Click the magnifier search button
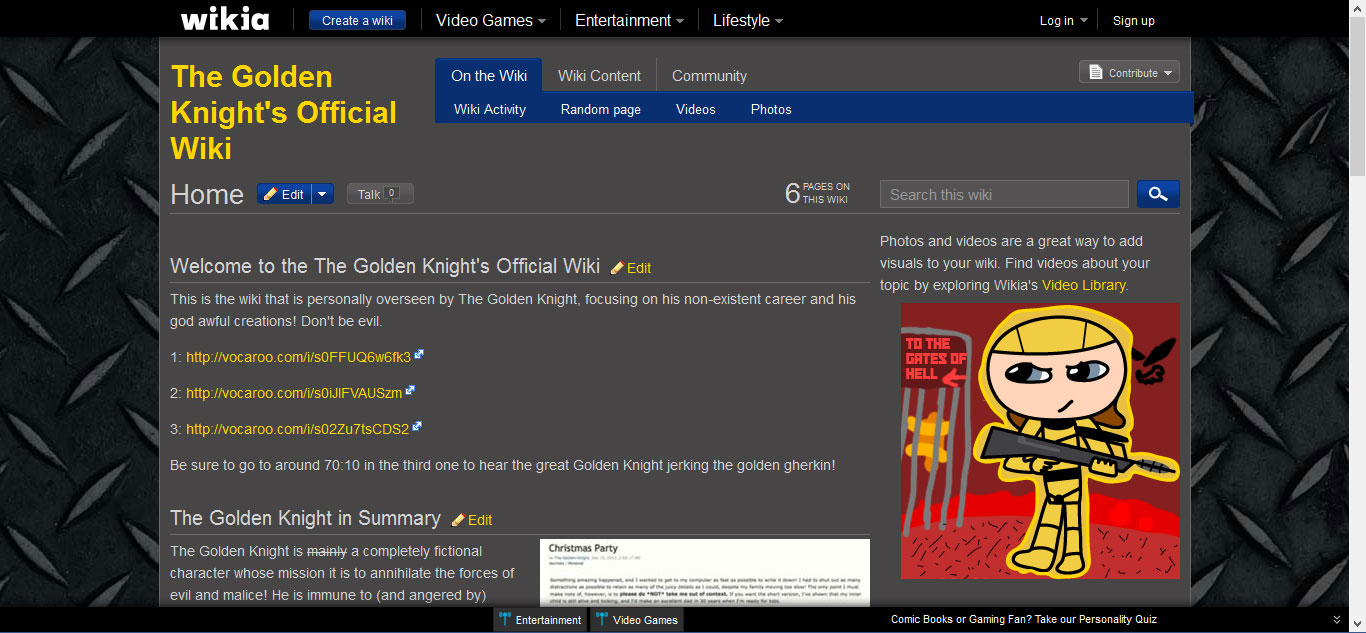The height and width of the screenshot is (633, 1366). (1158, 194)
